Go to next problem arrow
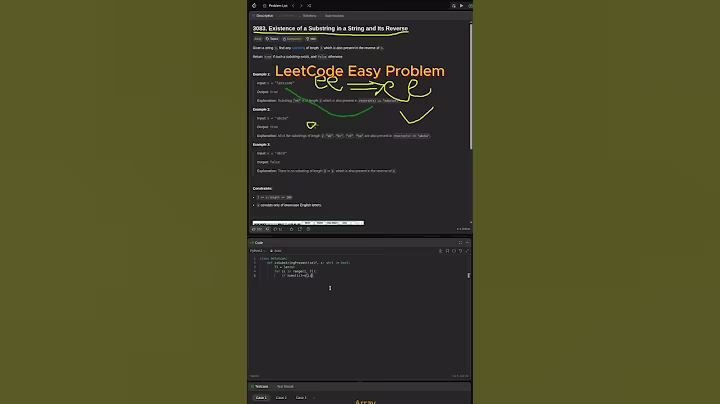This screenshot has height=404, width=720. pos(301,6)
